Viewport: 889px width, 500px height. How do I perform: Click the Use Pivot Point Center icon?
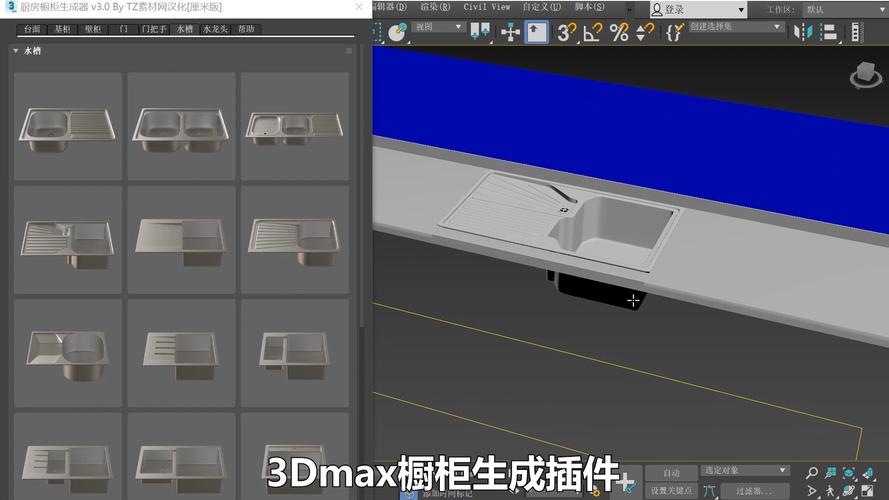[480, 31]
